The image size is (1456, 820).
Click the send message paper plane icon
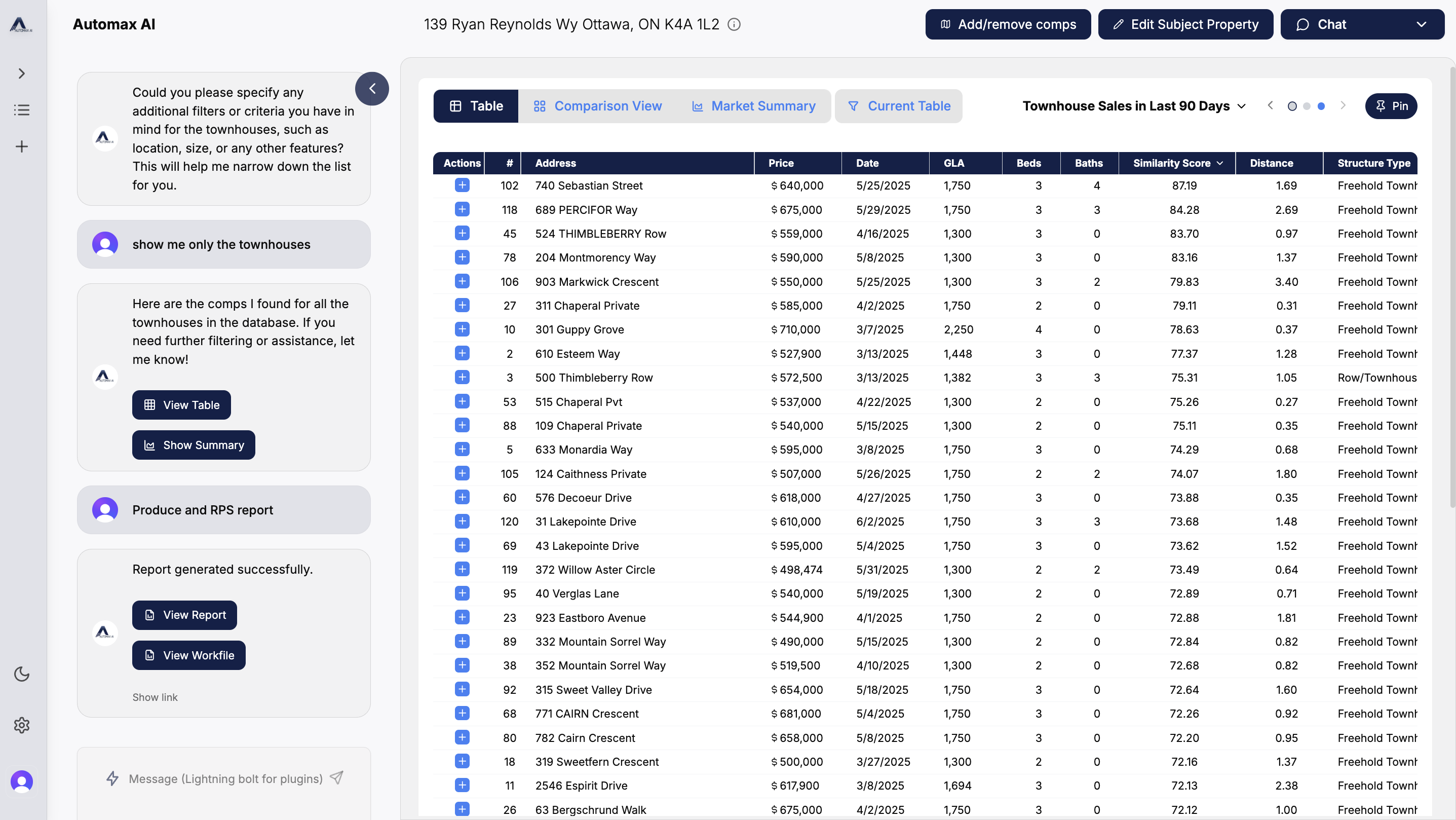pos(336,777)
